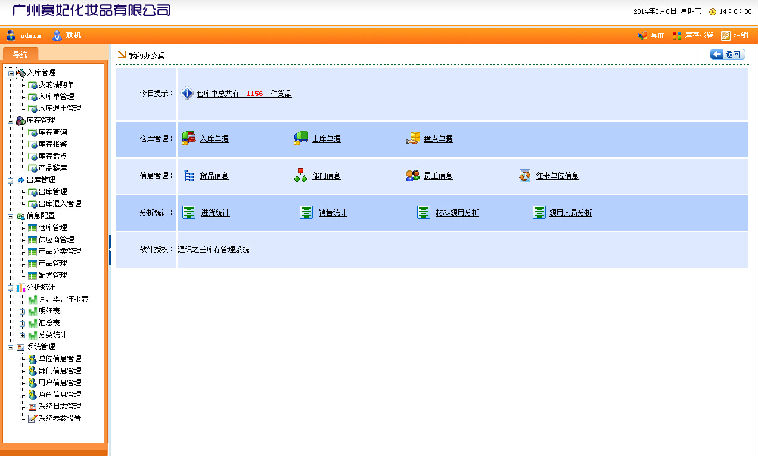Screen dimensions: 758x456
Task: Open the first child under the second root node
Action: pos(53,132)
